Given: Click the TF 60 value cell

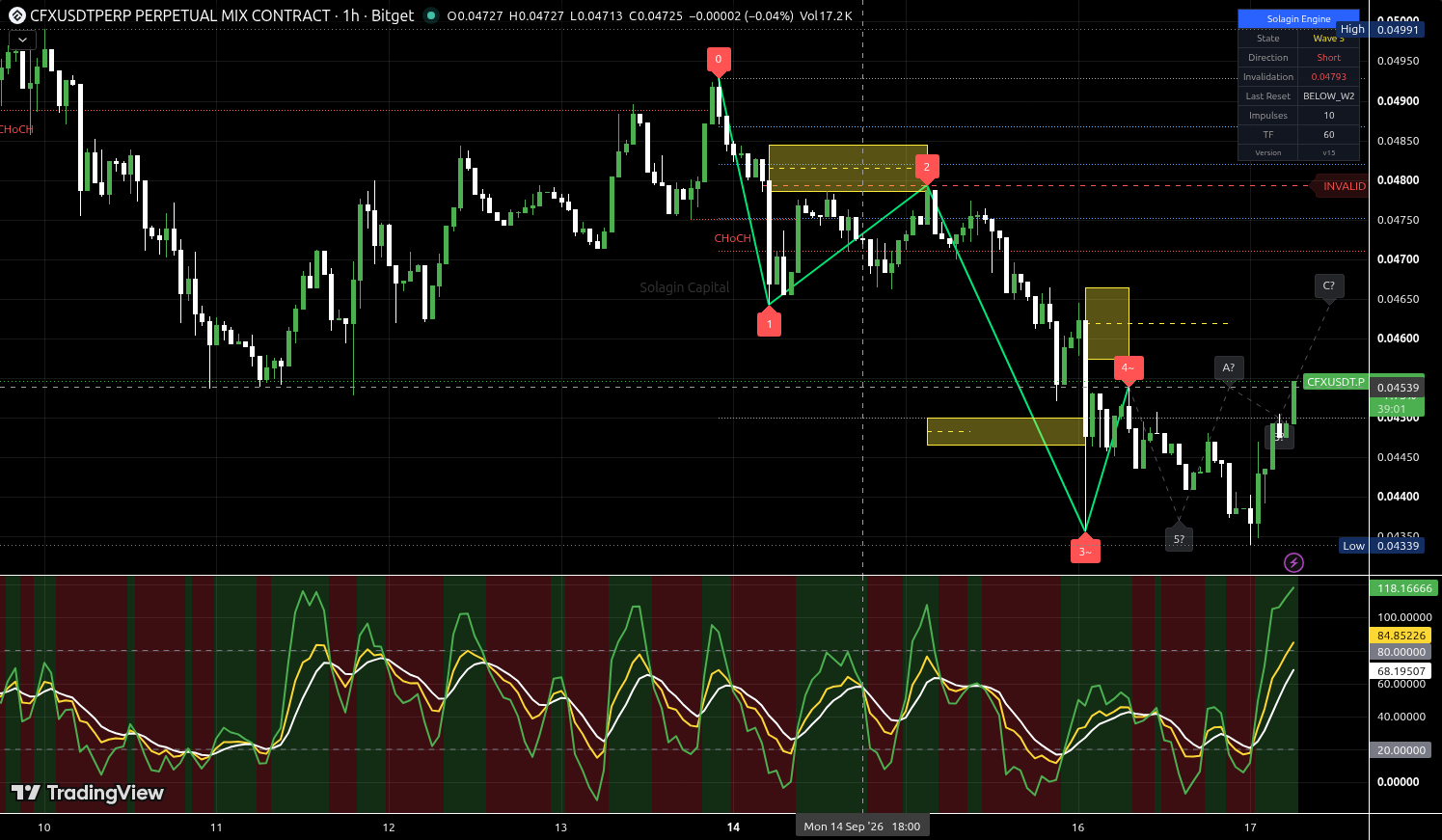Looking at the screenshot, I should pos(1328,135).
